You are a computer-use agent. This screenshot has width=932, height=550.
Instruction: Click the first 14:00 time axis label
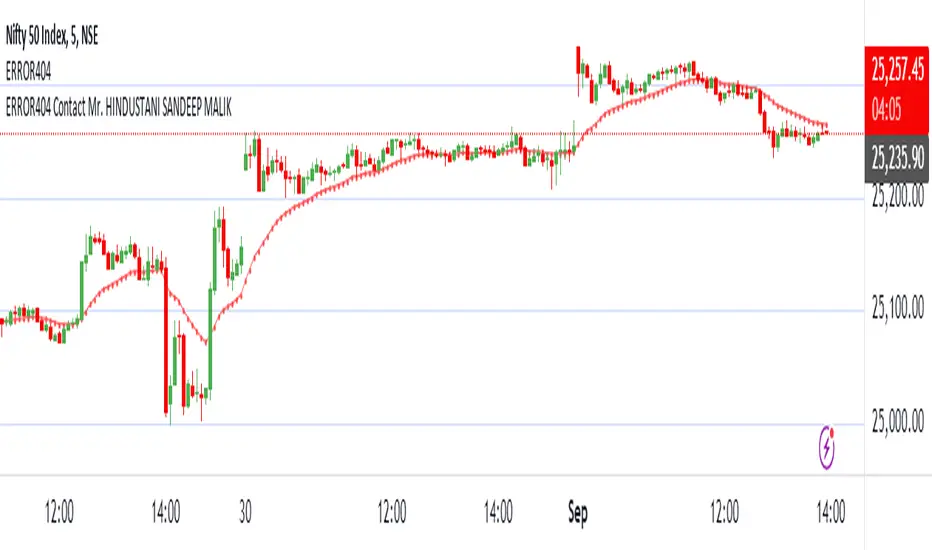click(166, 513)
